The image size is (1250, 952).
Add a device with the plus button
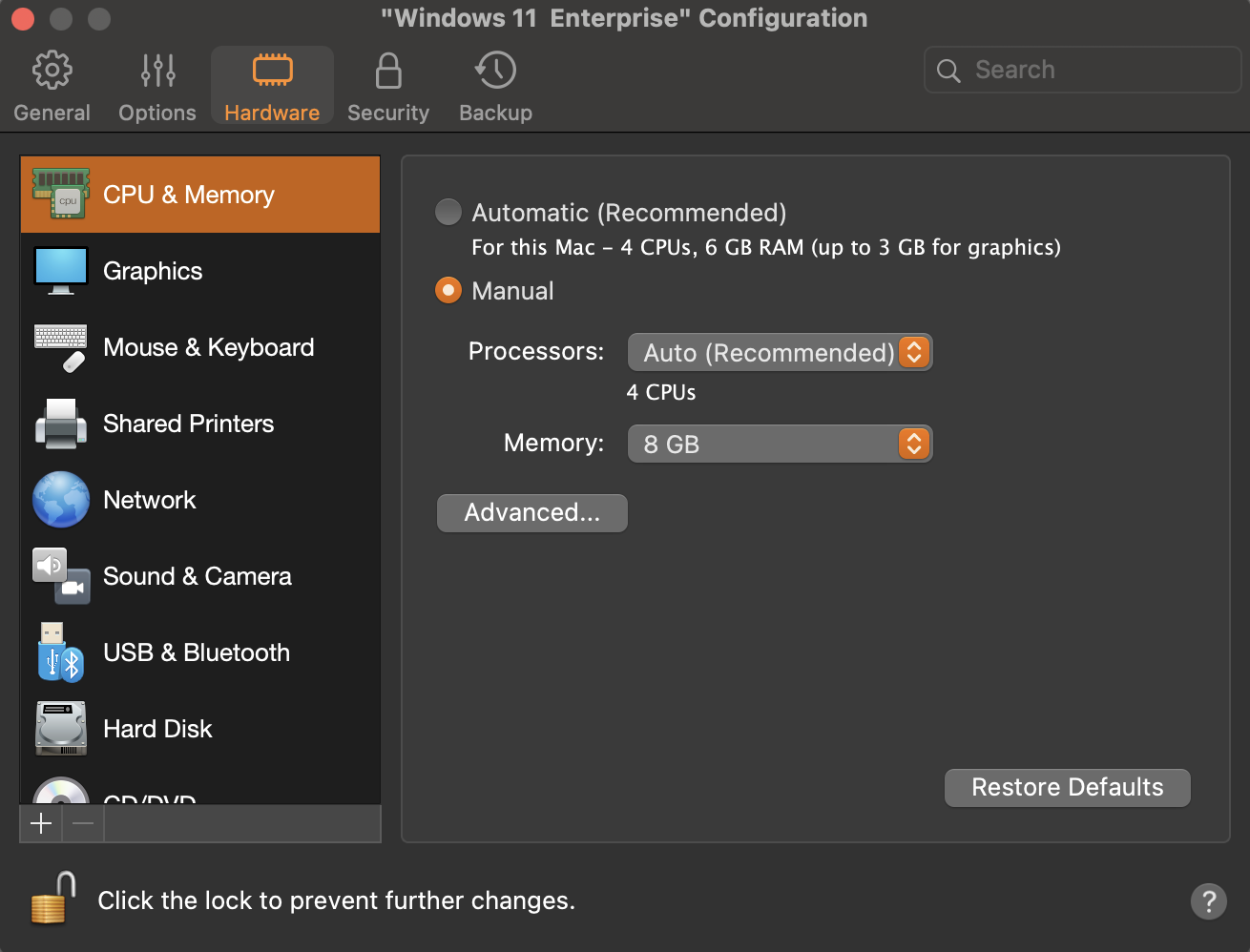point(41,823)
